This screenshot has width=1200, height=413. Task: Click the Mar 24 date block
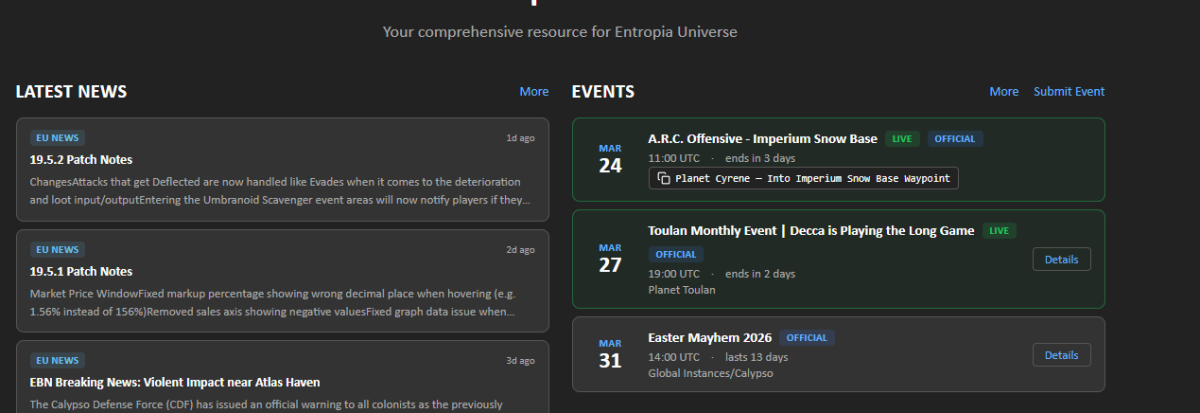610,160
